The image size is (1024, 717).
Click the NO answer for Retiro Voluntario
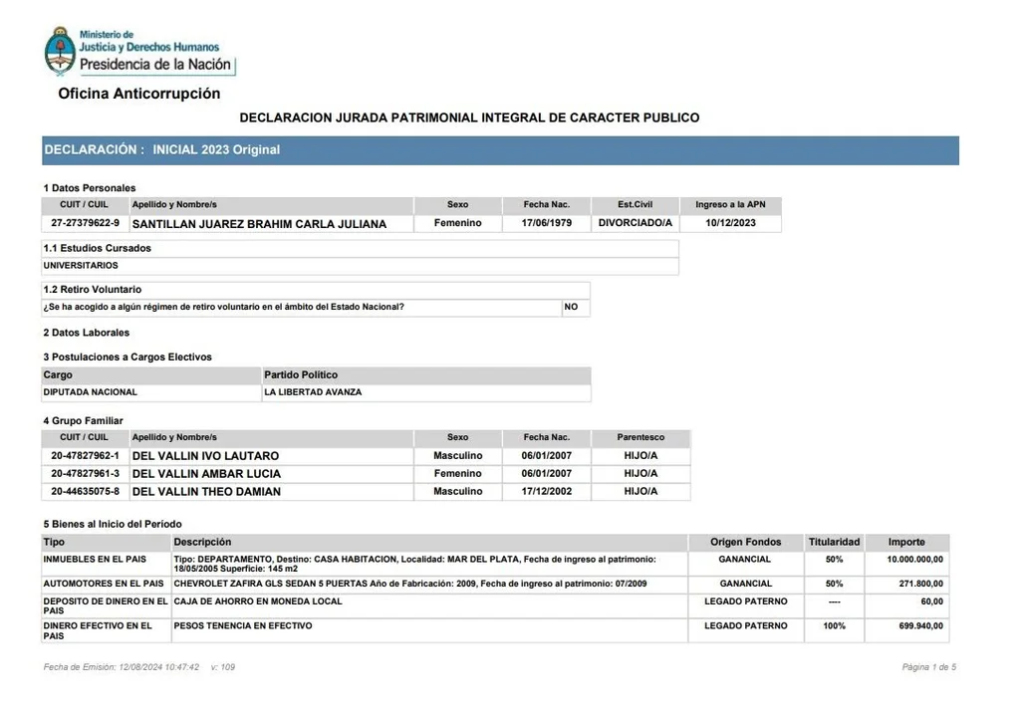click(571, 308)
